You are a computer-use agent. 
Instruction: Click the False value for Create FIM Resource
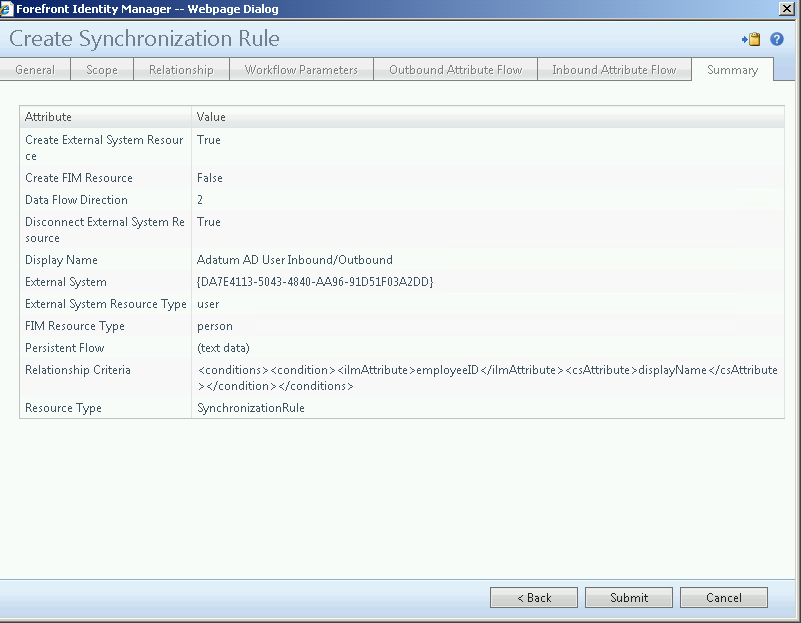click(210, 178)
